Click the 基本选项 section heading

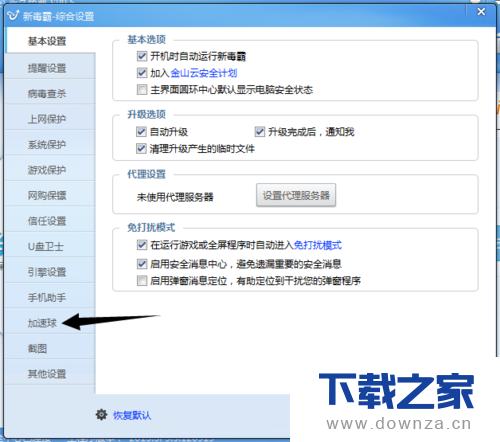147,39
